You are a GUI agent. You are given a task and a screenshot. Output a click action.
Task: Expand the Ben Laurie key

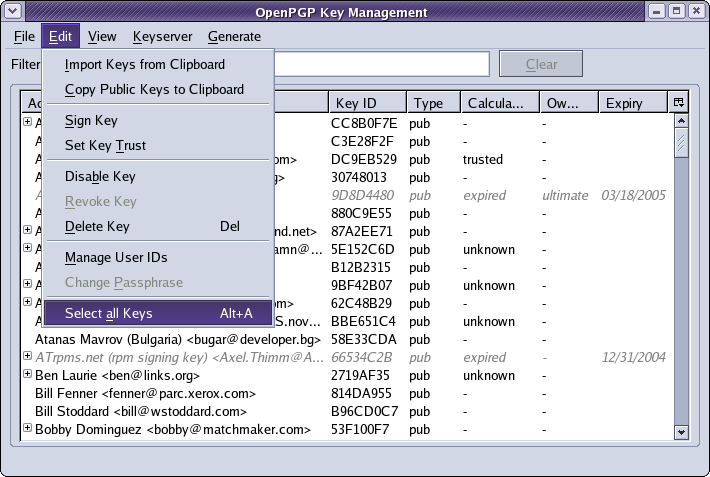tap(28, 374)
